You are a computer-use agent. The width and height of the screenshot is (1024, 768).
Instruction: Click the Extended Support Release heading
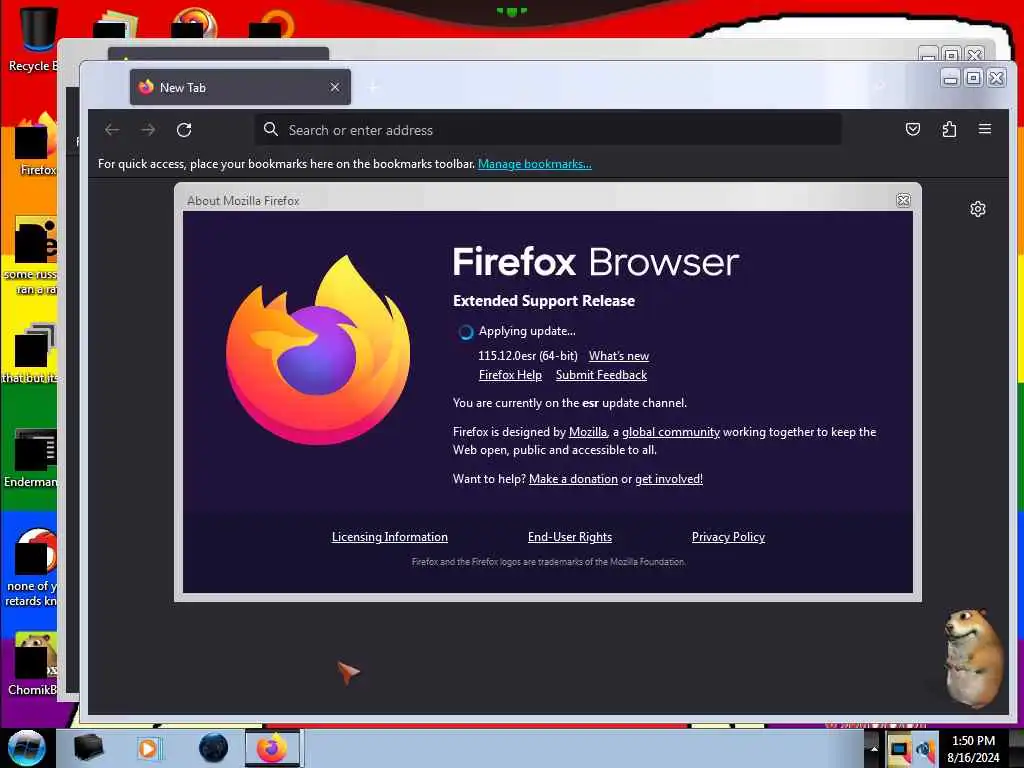tap(544, 301)
